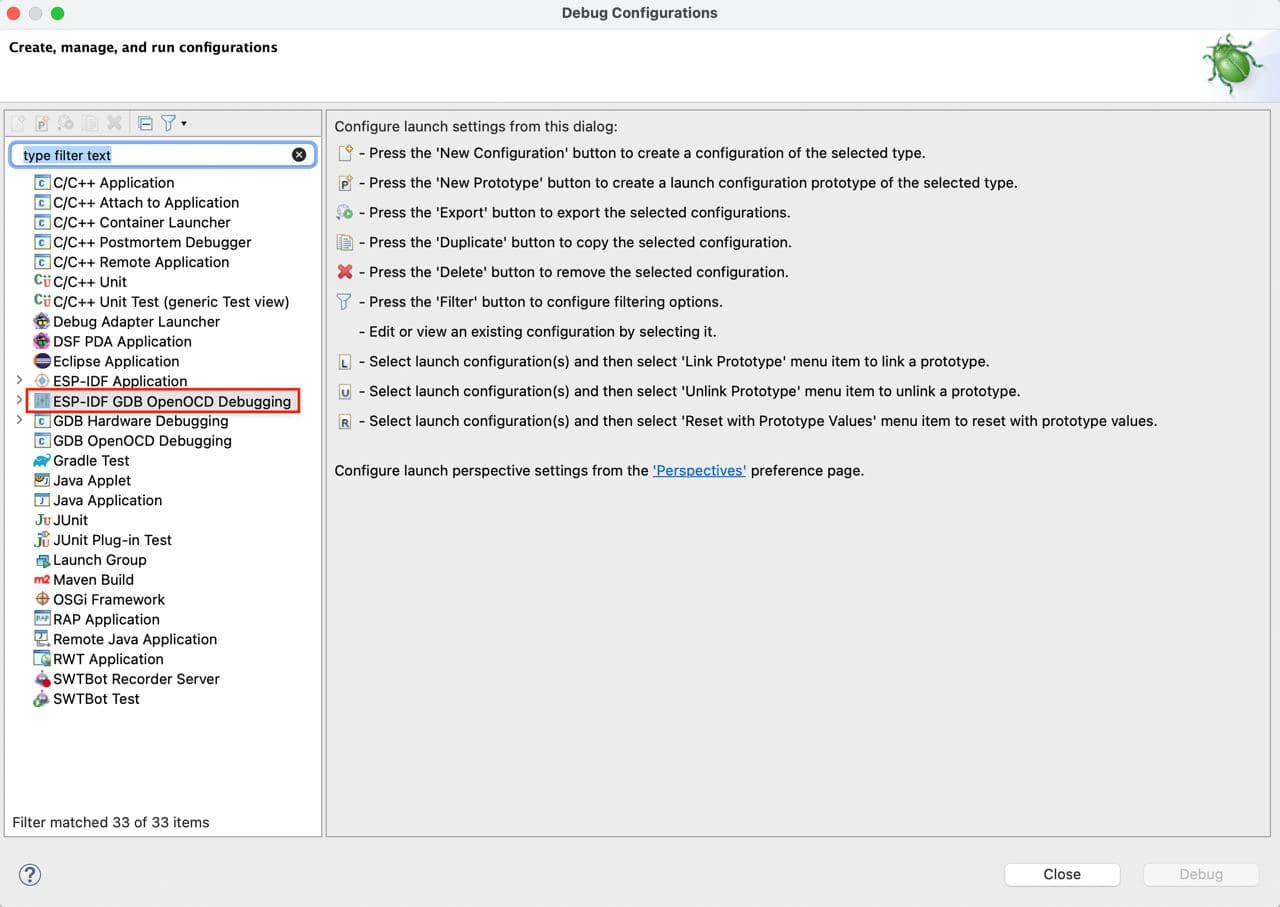Screen dimensions: 1280x907
Task: Expand the ESP-IDF Application tree node
Action: tap(19, 381)
